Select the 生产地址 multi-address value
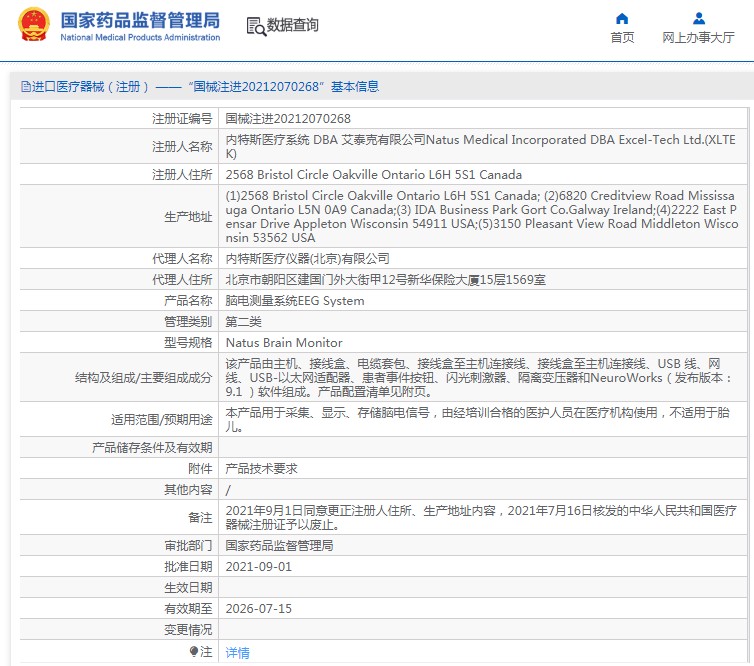The image size is (754, 666). 482,217
